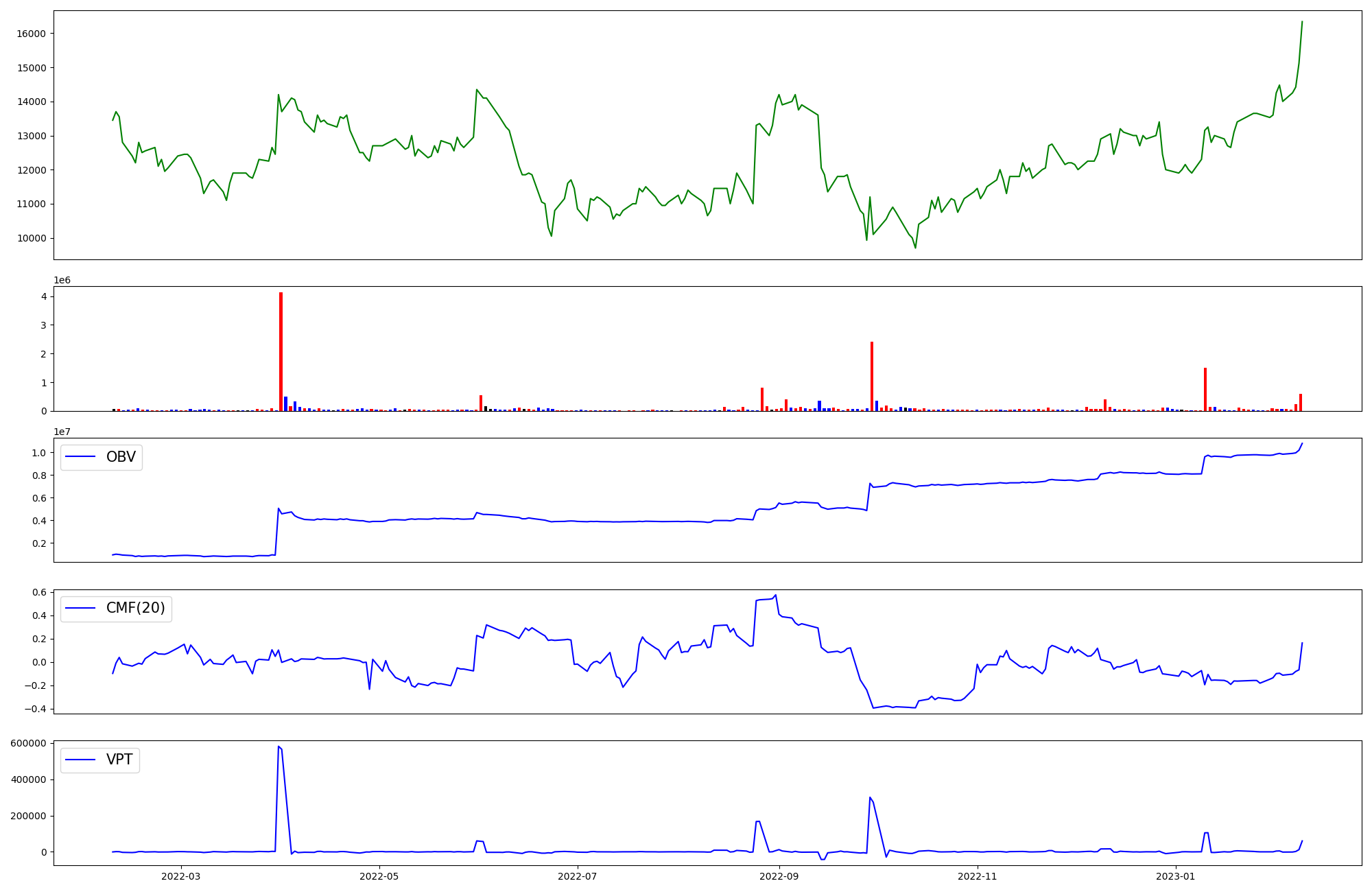Click the tallest red volume bar
The width and height of the screenshot is (1372, 892).
point(281,351)
